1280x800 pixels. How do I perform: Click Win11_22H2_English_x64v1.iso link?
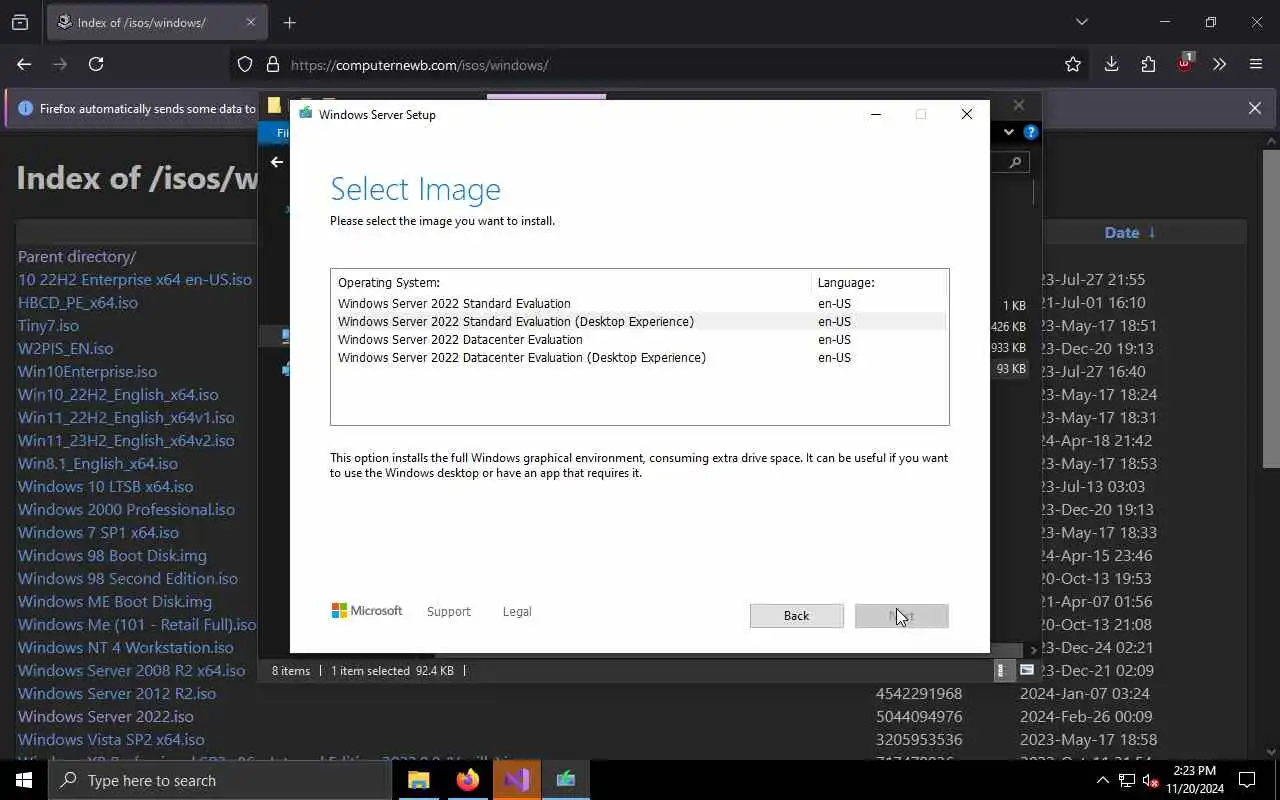coord(126,417)
